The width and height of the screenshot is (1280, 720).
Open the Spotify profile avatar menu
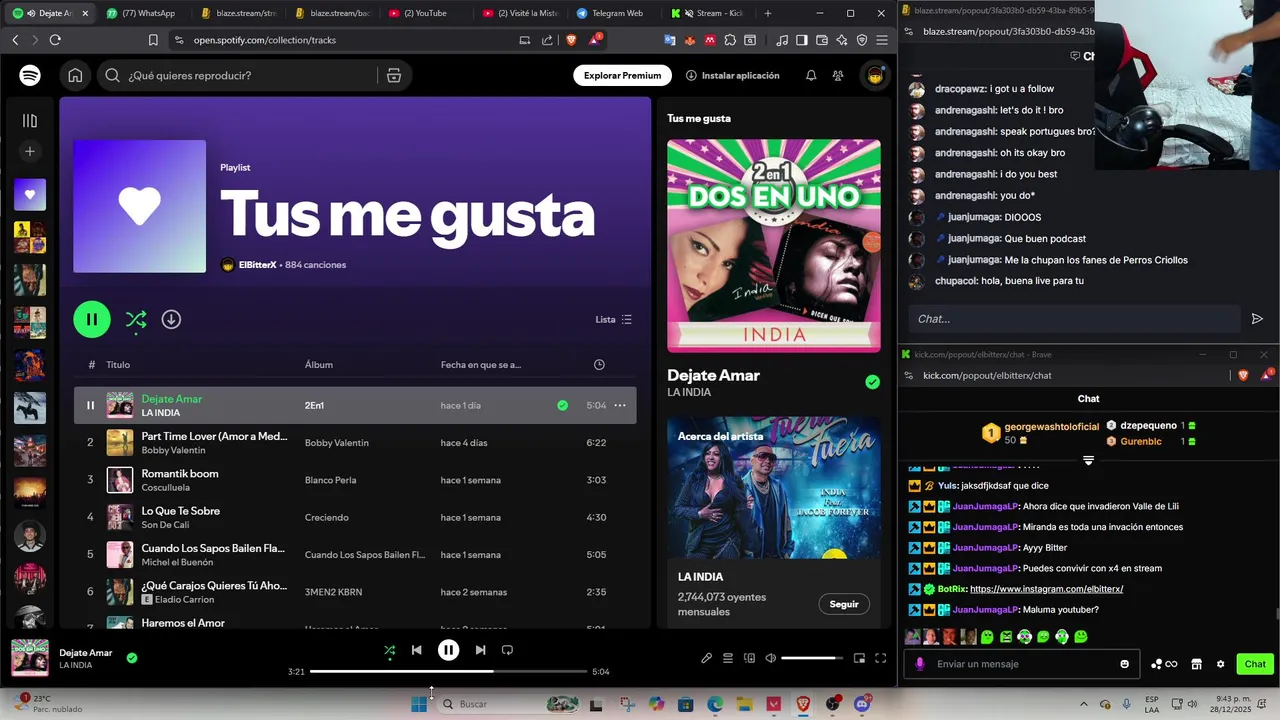point(875,75)
